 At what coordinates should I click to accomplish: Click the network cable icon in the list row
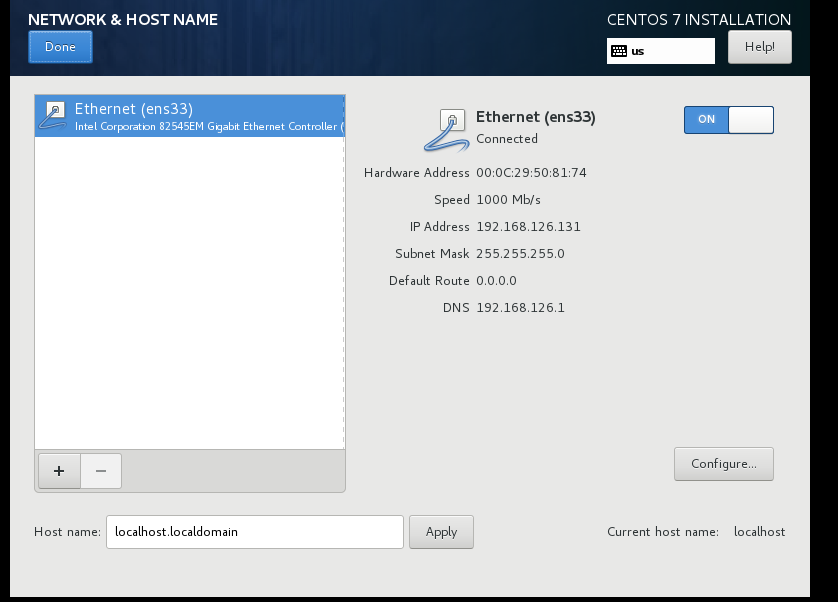(53, 115)
